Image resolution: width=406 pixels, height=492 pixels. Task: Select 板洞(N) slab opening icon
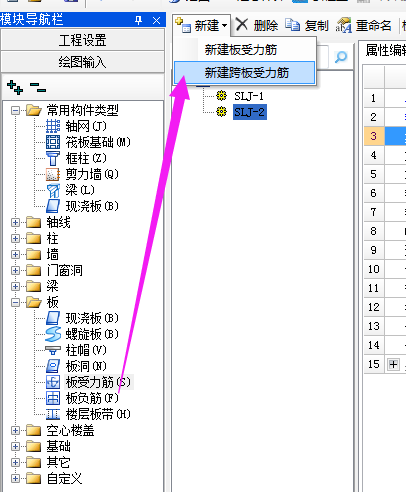click(53, 366)
